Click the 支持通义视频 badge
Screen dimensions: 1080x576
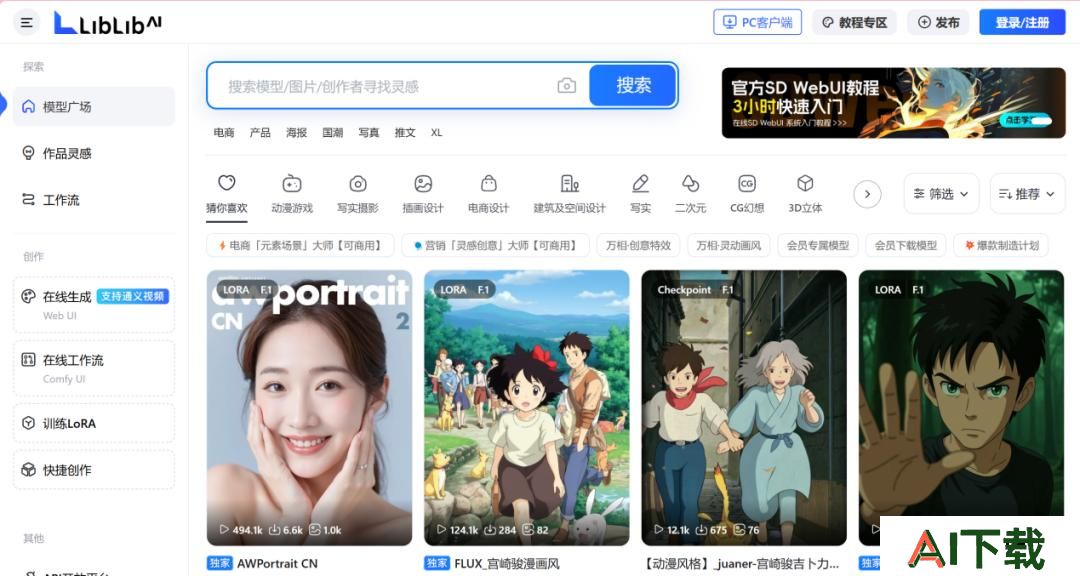(132, 296)
